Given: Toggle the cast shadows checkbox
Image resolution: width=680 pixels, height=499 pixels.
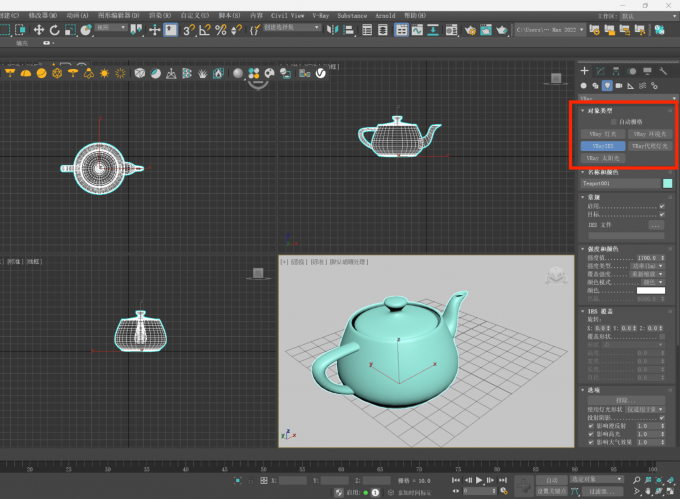Looking at the screenshot, I should click(662, 418).
